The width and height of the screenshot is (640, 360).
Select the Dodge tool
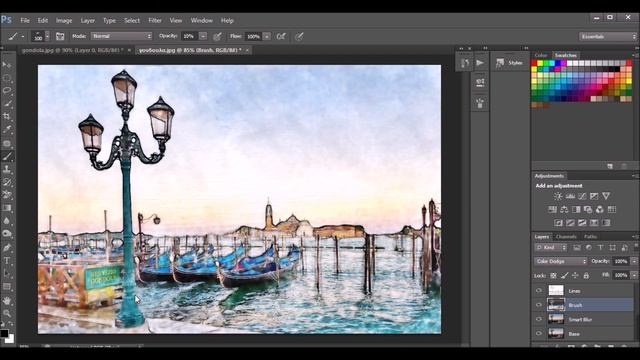(x=7, y=234)
